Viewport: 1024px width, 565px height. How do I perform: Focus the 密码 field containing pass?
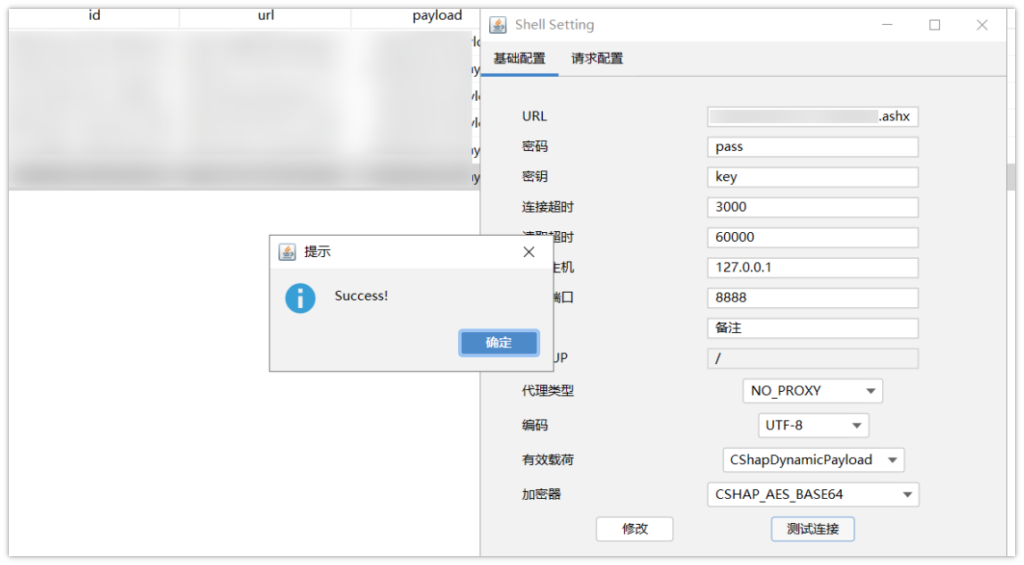tap(812, 147)
